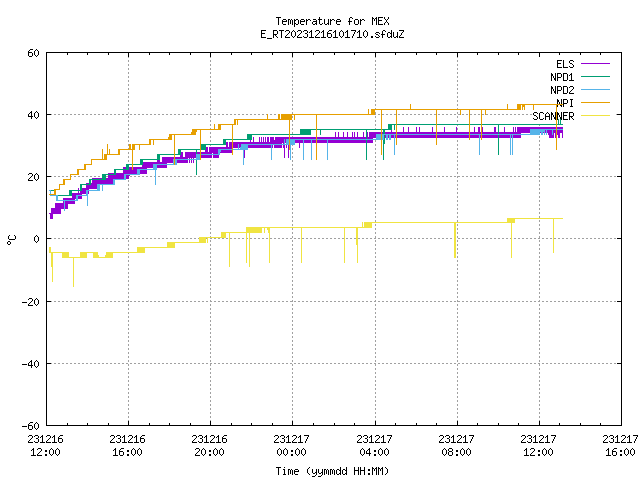Click the x-axis title Time (yymmdd HH:MM)
The height and width of the screenshot is (480, 640).
[332, 471]
